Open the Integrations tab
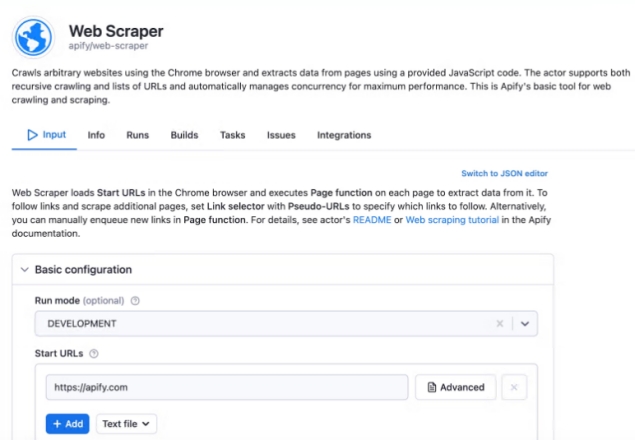The height and width of the screenshot is (440, 635). click(x=343, y=135)
